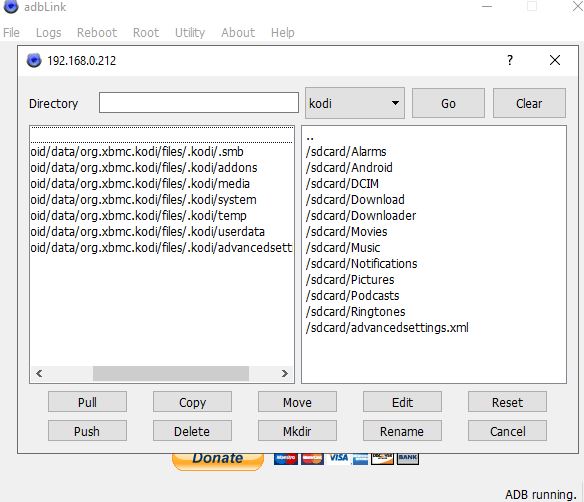Click the American Express card icon
Viewport: 584px width, 502px height.
360,460
